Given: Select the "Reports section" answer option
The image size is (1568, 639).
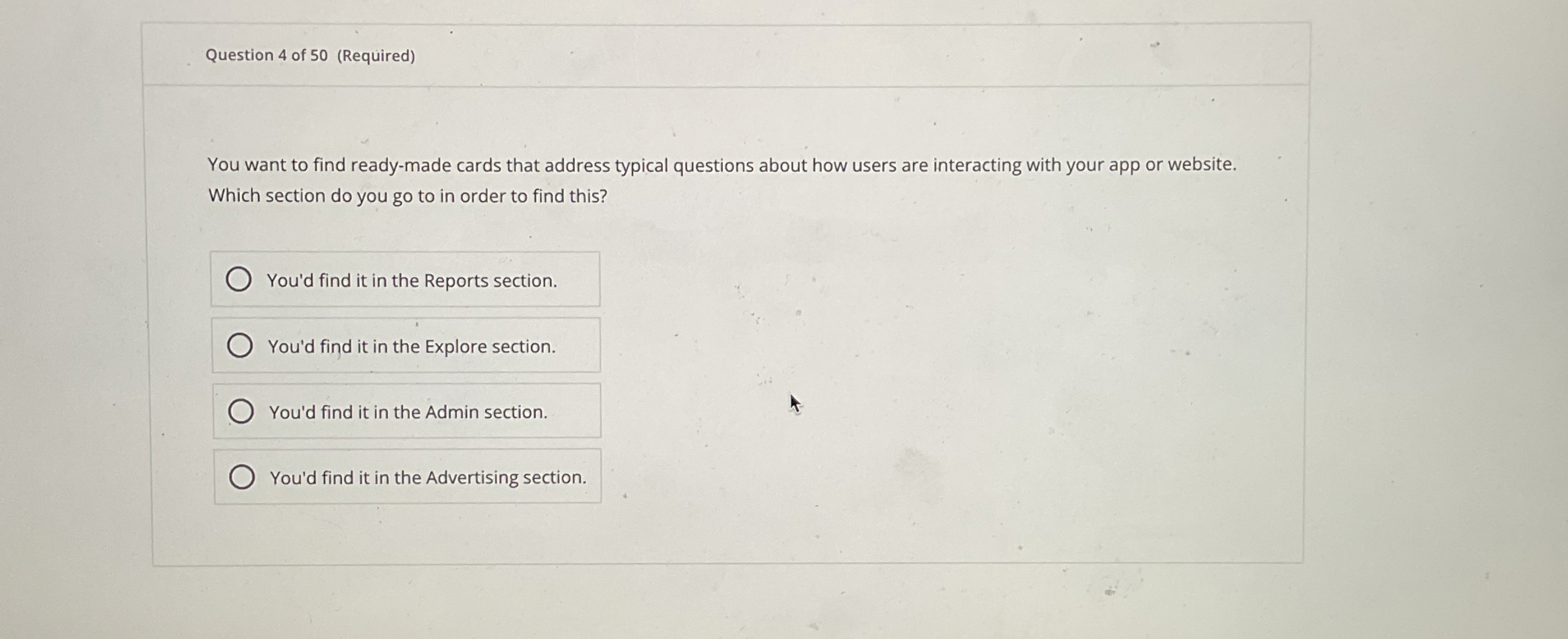Looking at the screenshot, I should 406,279.
